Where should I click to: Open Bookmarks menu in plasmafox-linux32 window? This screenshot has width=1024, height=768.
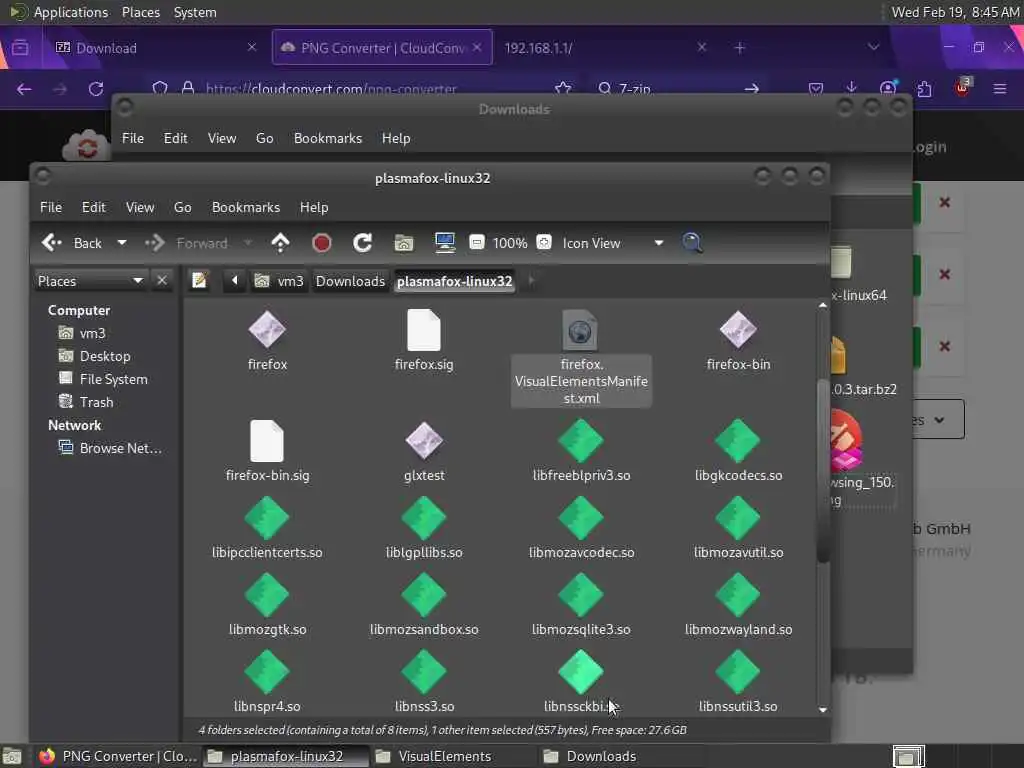click(246, 208)
